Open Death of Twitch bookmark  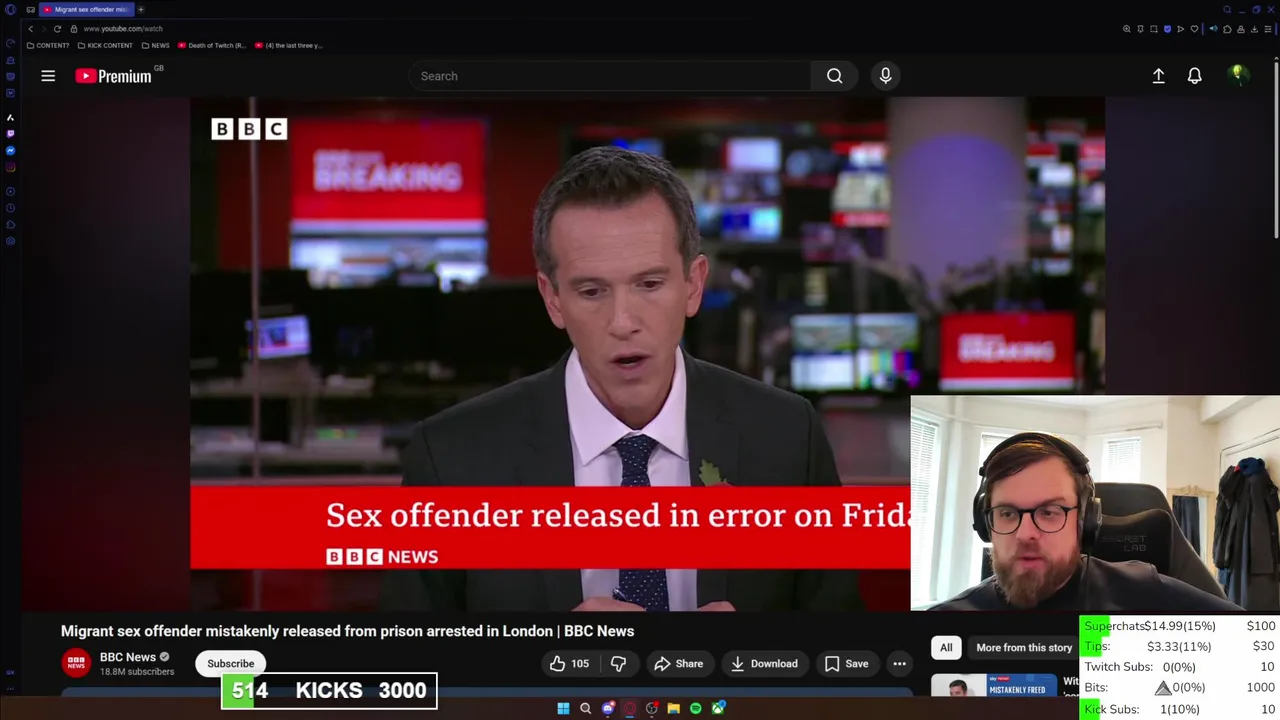212,45
